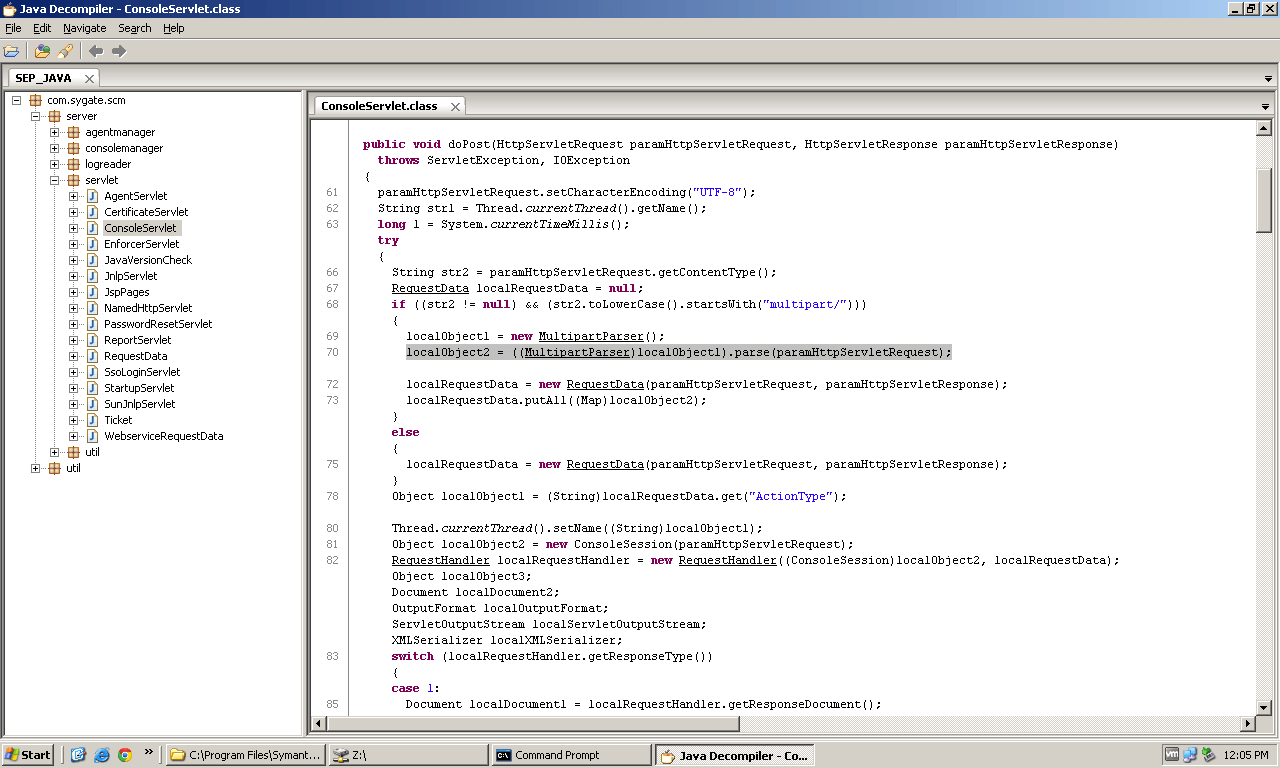
Task: Launch Chrome from the quick launch bar
Action: tap(125, 755)
